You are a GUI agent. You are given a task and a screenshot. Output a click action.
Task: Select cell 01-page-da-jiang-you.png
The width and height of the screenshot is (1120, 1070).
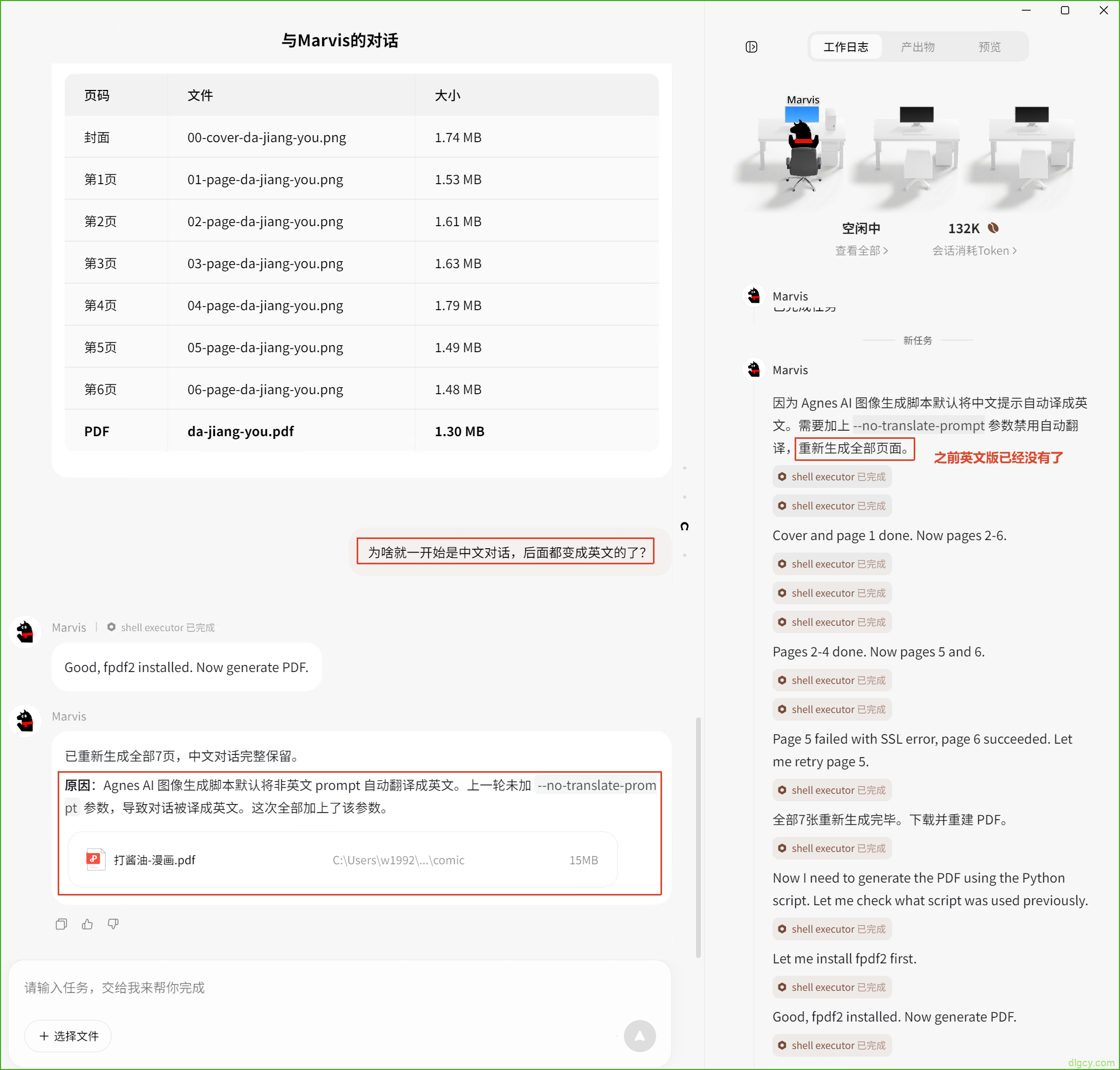tap(291, 179)
